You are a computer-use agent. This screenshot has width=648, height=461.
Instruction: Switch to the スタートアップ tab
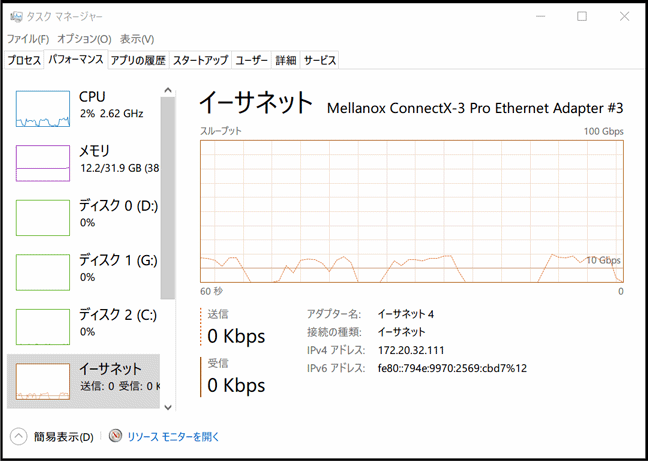(x=200, y=60)
